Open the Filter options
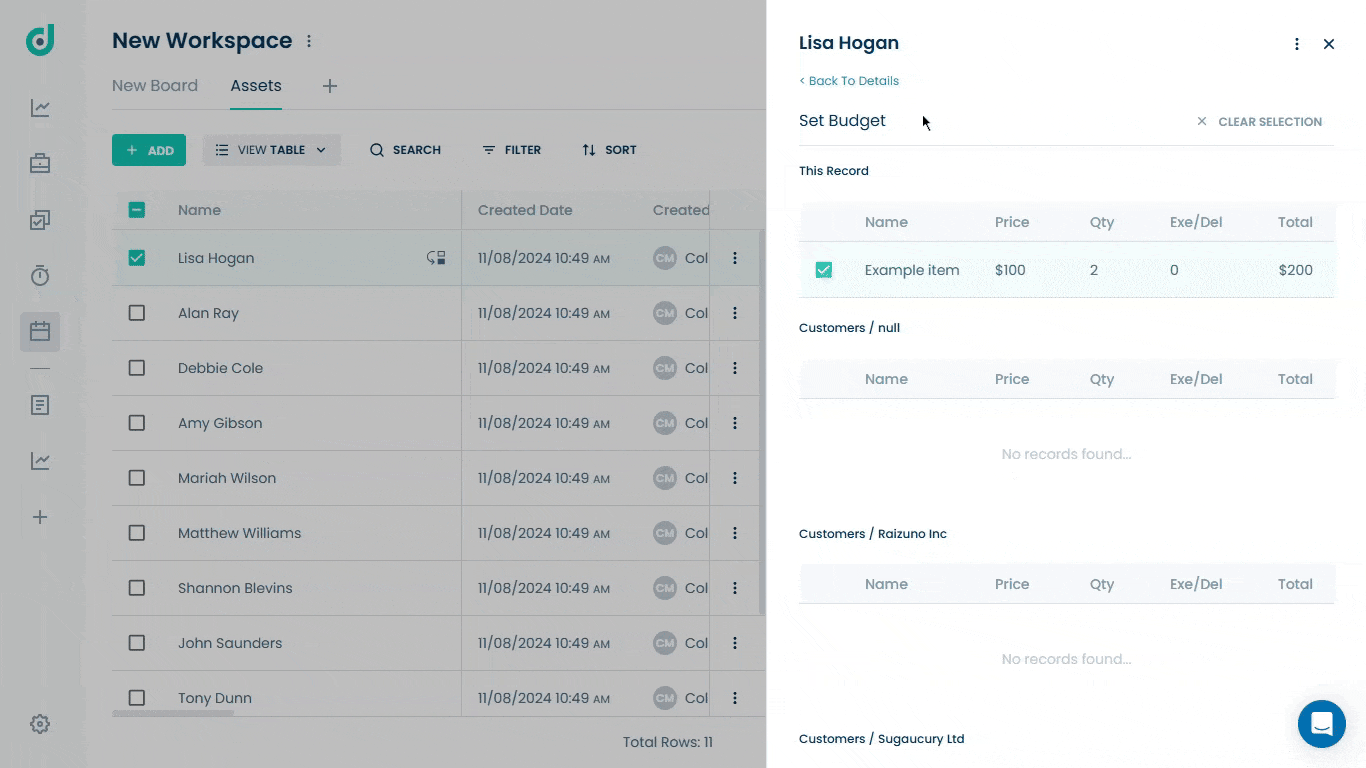 tap(511, 150)
